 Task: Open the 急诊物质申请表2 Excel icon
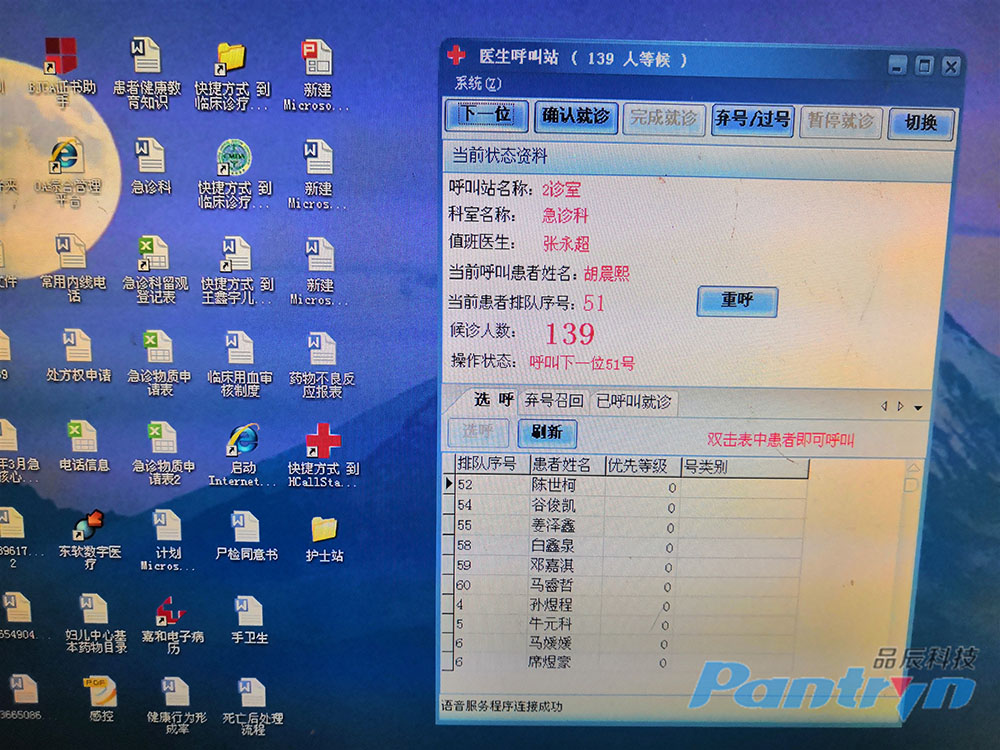[163, 454]
